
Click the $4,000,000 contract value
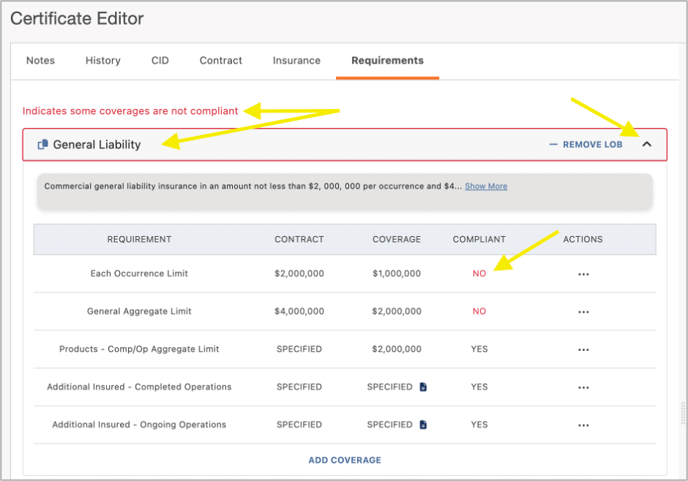click(299, 311)
